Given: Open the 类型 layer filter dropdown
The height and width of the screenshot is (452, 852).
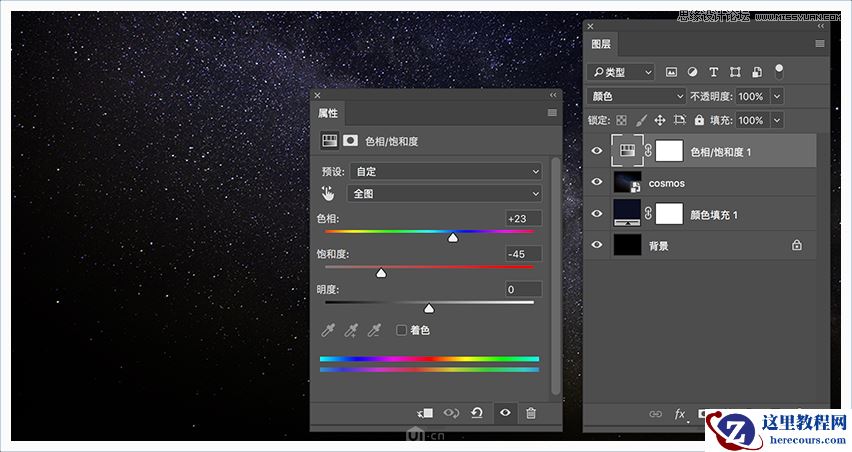Looking at the screenshot, I should click(x=621, y=72).
